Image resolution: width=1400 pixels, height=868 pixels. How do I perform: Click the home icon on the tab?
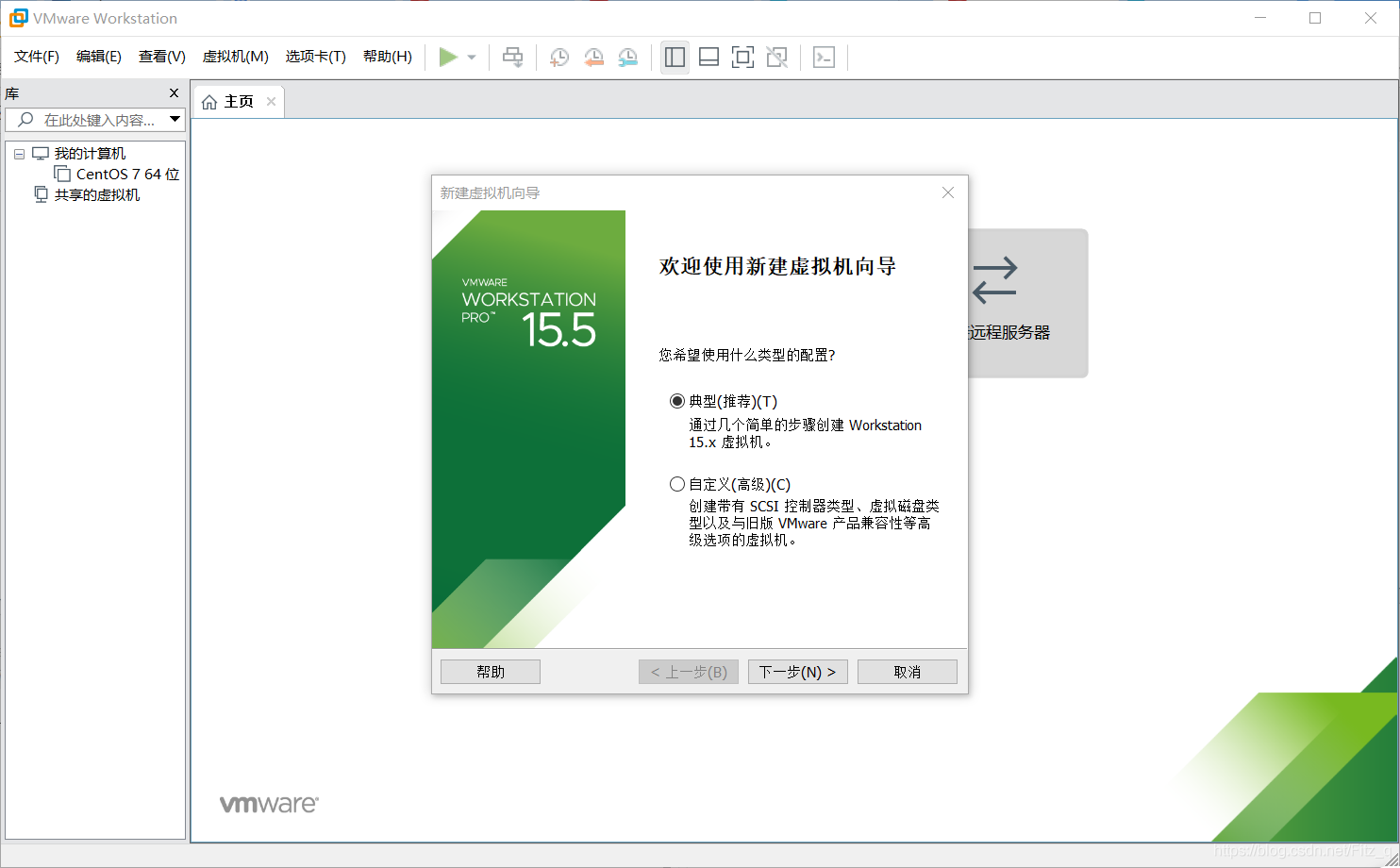click(x=209, y=102)
